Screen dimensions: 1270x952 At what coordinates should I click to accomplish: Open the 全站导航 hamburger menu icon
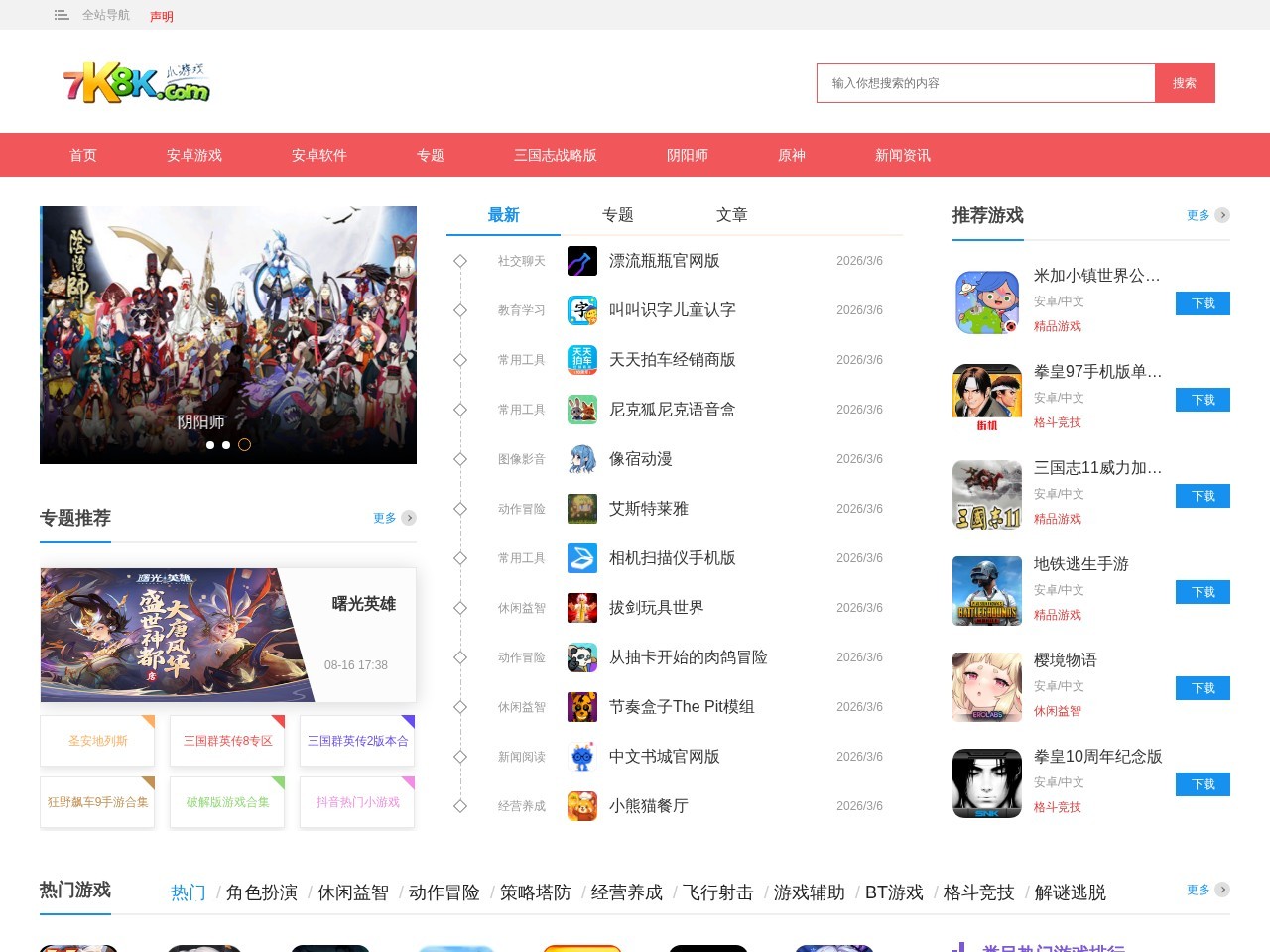(x=61, y=15)
